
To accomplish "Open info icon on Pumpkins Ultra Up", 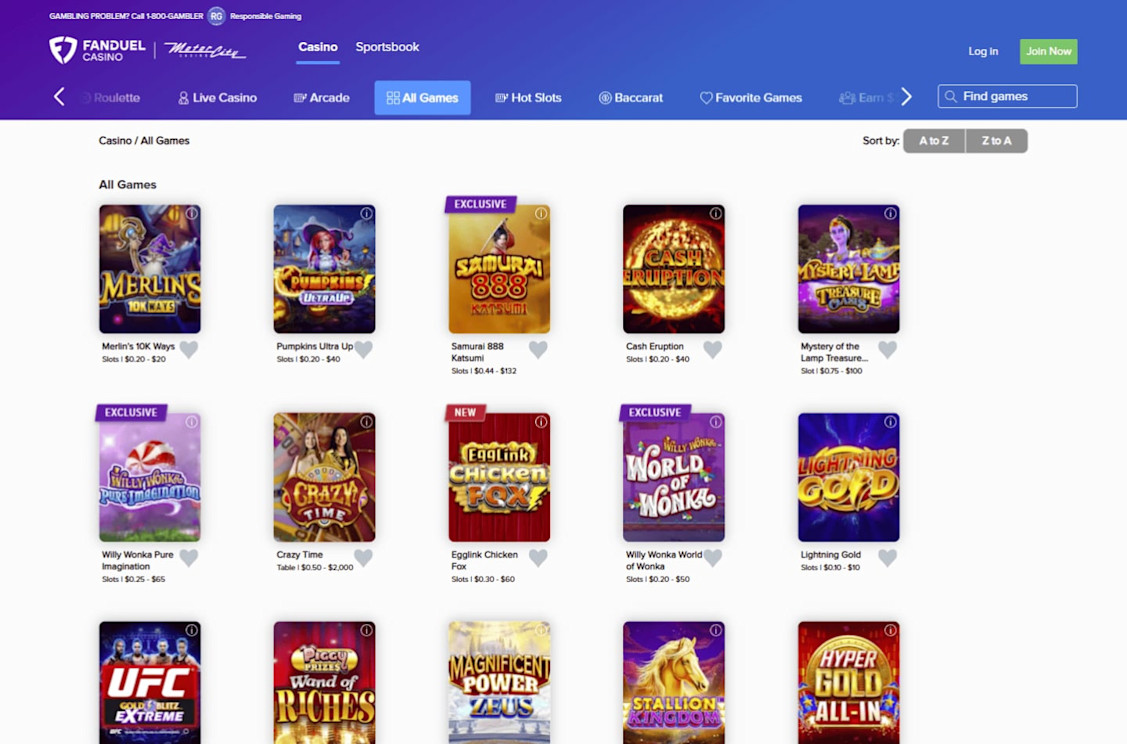I will (x=366, y=213).
